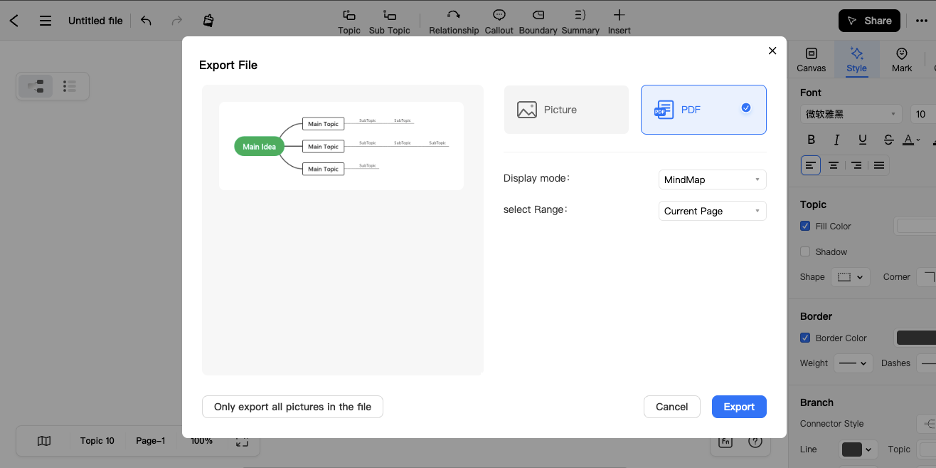The height and width of the screenshot is (468, 936).
Task: Select the format painter icon
Action: tap(208, 21)
